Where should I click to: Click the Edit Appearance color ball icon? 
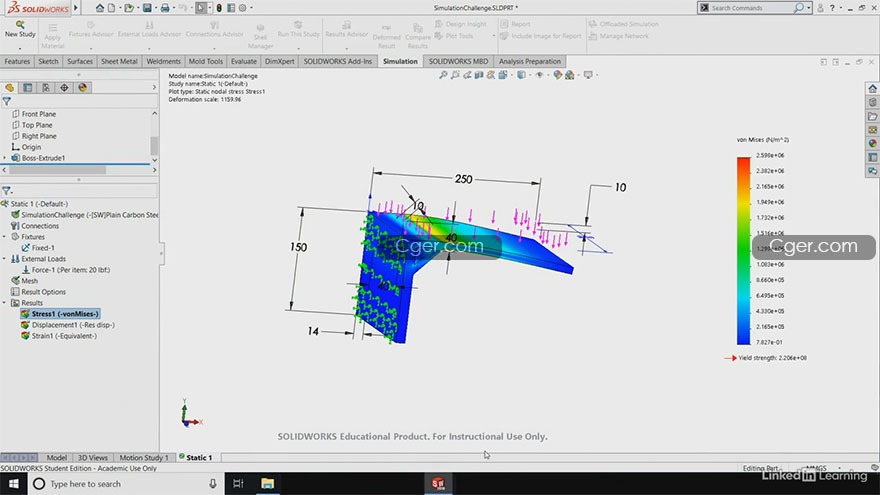(x=557, y=75)
